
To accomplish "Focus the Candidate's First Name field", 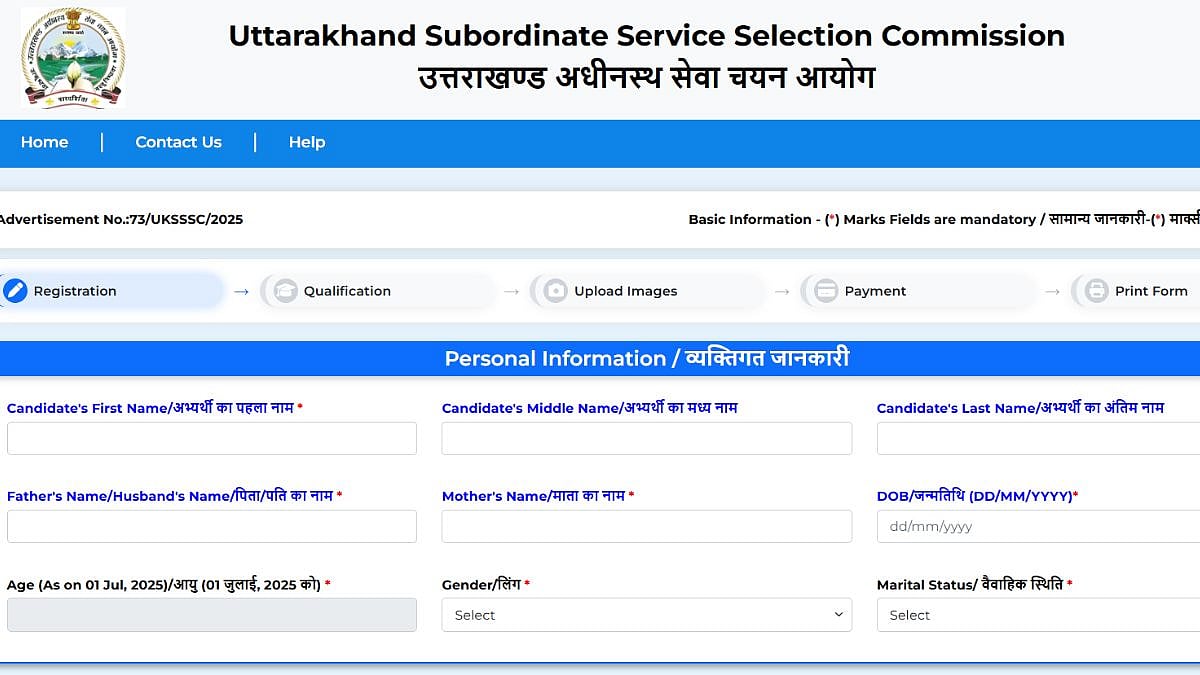I will (212, 438).
